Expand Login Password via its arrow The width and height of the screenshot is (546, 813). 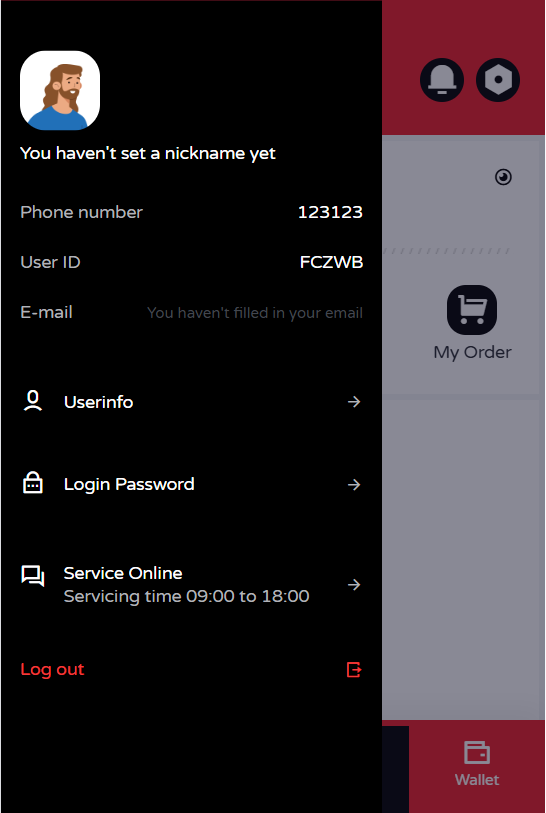click(354, 484)
